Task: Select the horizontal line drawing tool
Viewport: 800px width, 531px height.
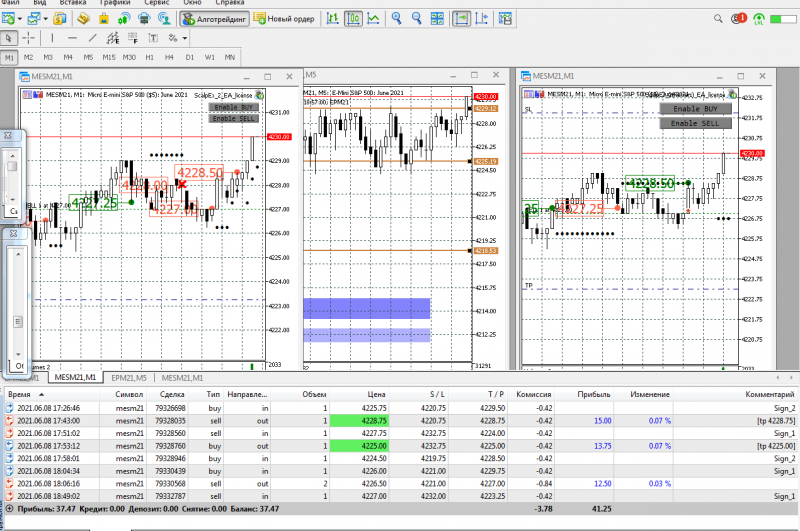Action: [x=72, y=38]
